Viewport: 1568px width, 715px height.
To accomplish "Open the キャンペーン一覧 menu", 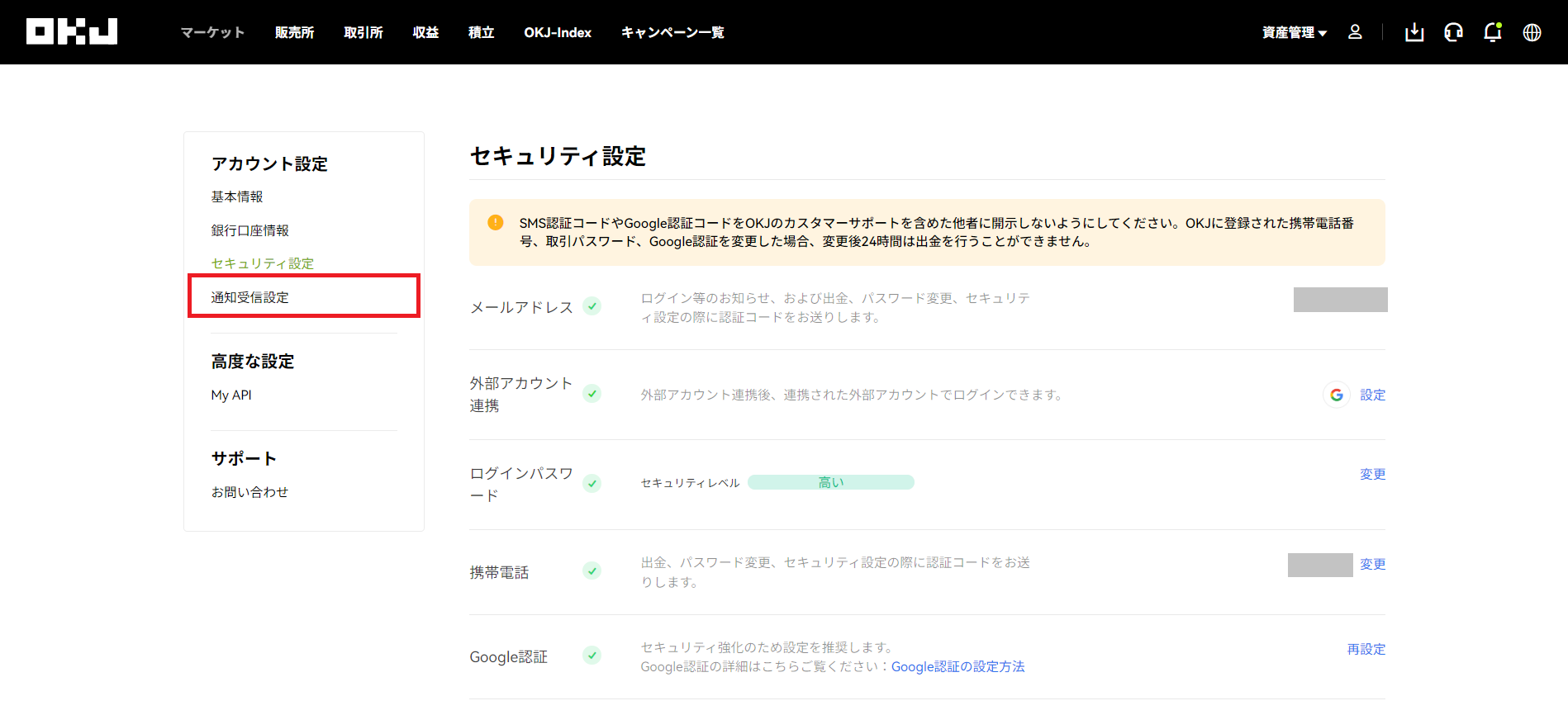I will point(672,32).
